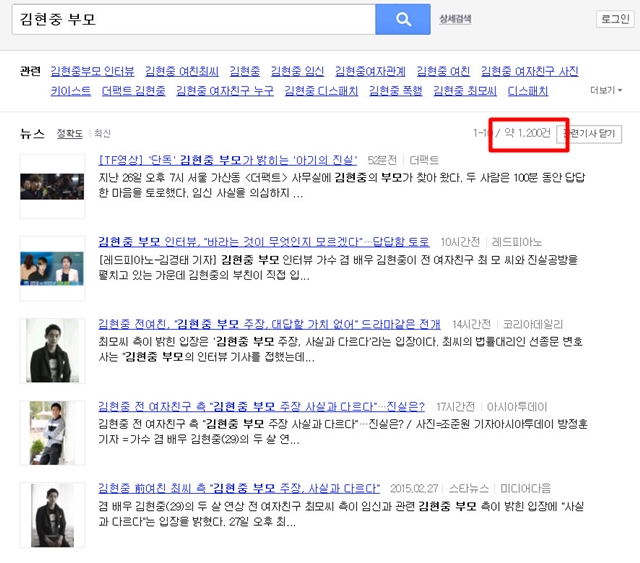The image size is (640, 563).
Task: Open related search 김현중 여친최씨
Action: (x=182, y=71)
